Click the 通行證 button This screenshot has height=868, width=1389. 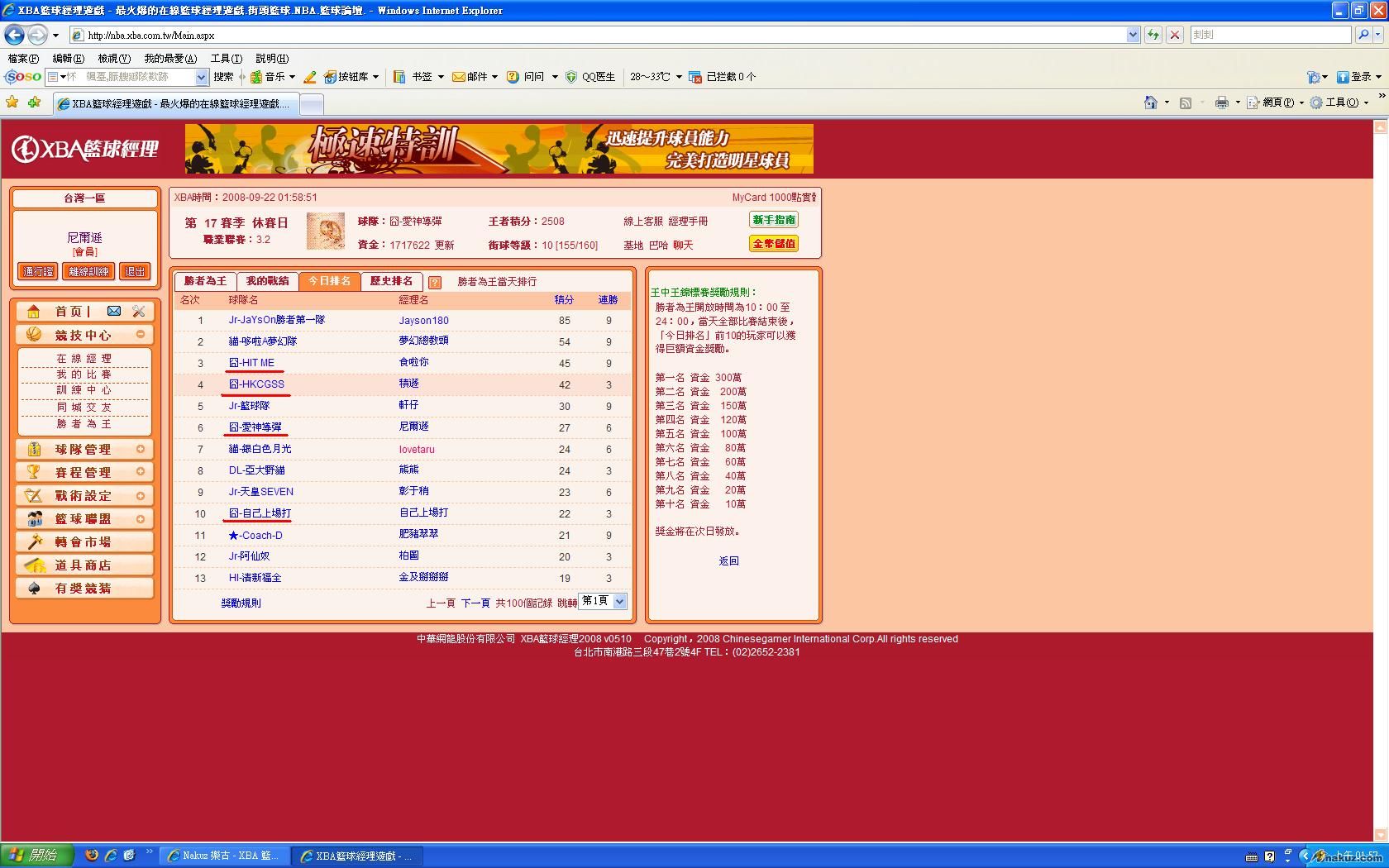coord(38,271)
